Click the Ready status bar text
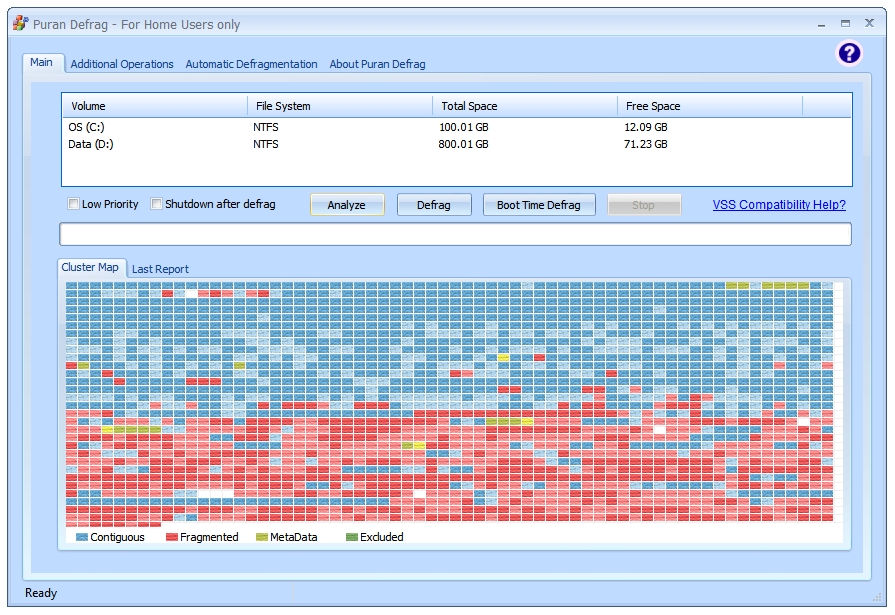The width and height of the screenshot is (895, 615). [41, 593]
